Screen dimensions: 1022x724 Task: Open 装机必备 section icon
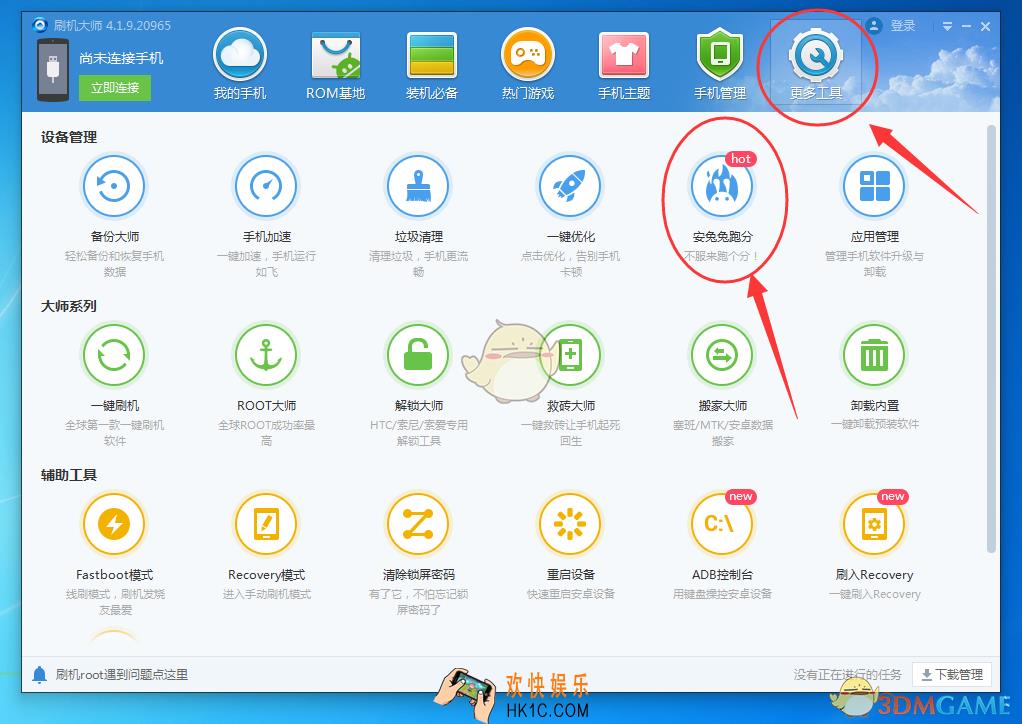[431, 55]
